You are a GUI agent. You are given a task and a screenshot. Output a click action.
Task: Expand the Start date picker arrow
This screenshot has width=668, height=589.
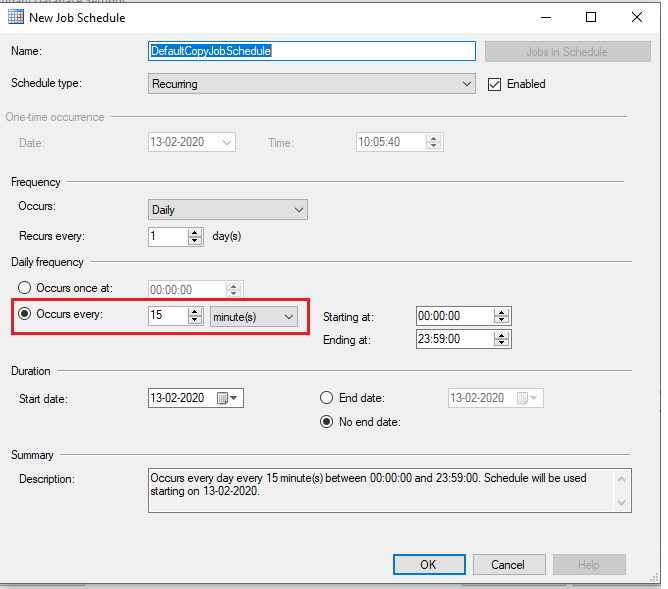pos(233,398)
